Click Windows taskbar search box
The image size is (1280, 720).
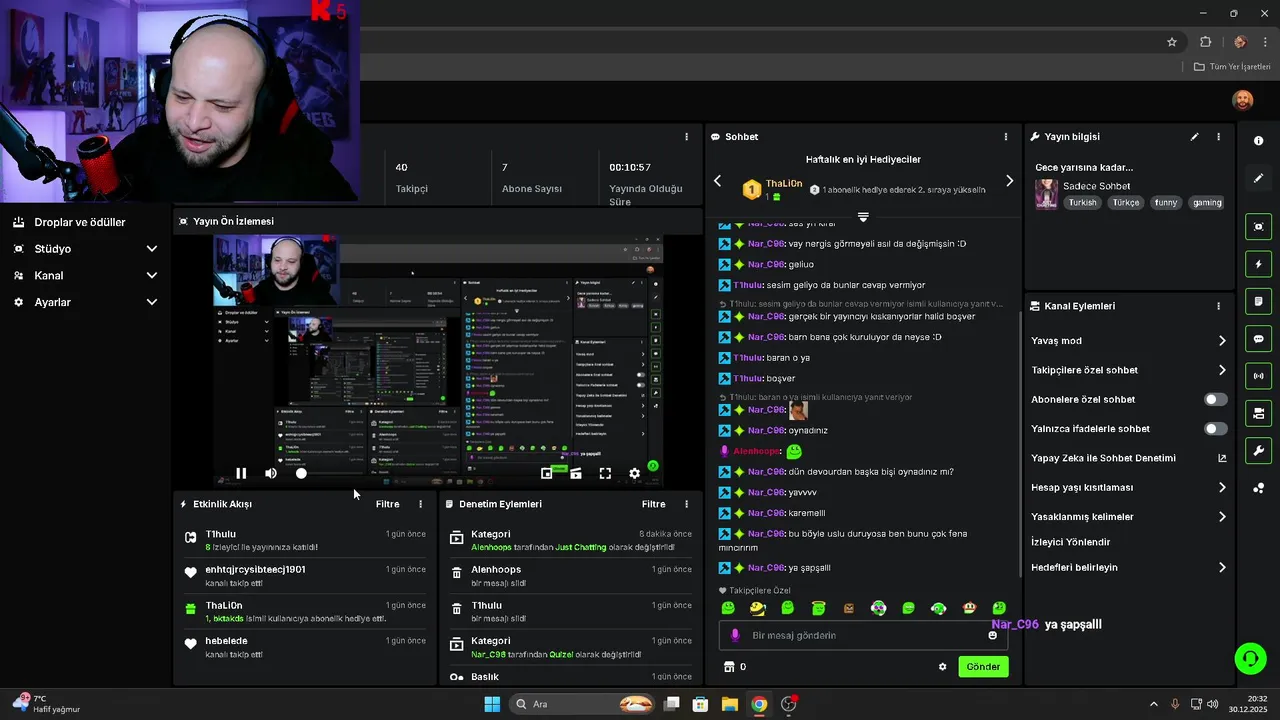click(582, 704)
